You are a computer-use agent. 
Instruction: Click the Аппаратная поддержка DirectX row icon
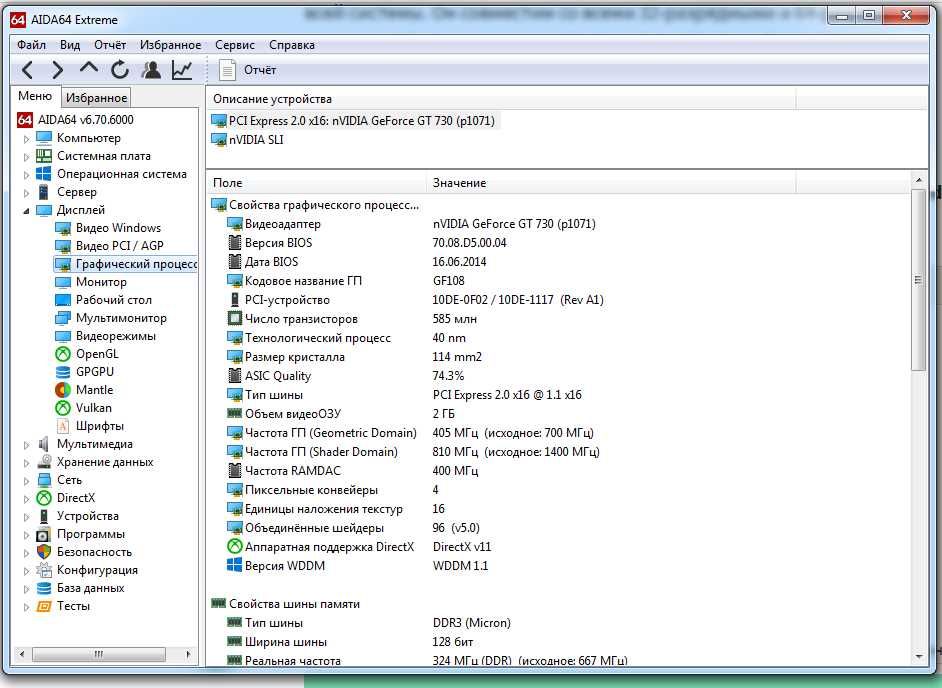coord(235,547)
